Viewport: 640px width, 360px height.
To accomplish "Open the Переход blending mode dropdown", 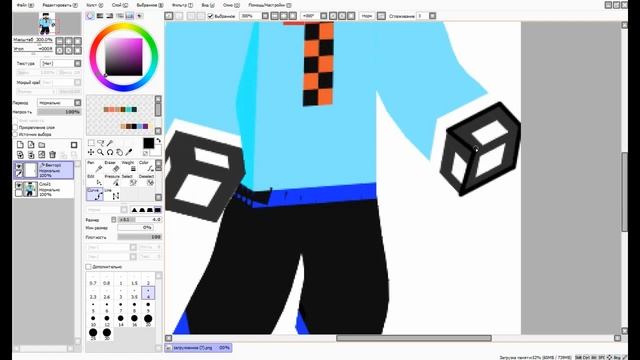I will click(78, 103).
